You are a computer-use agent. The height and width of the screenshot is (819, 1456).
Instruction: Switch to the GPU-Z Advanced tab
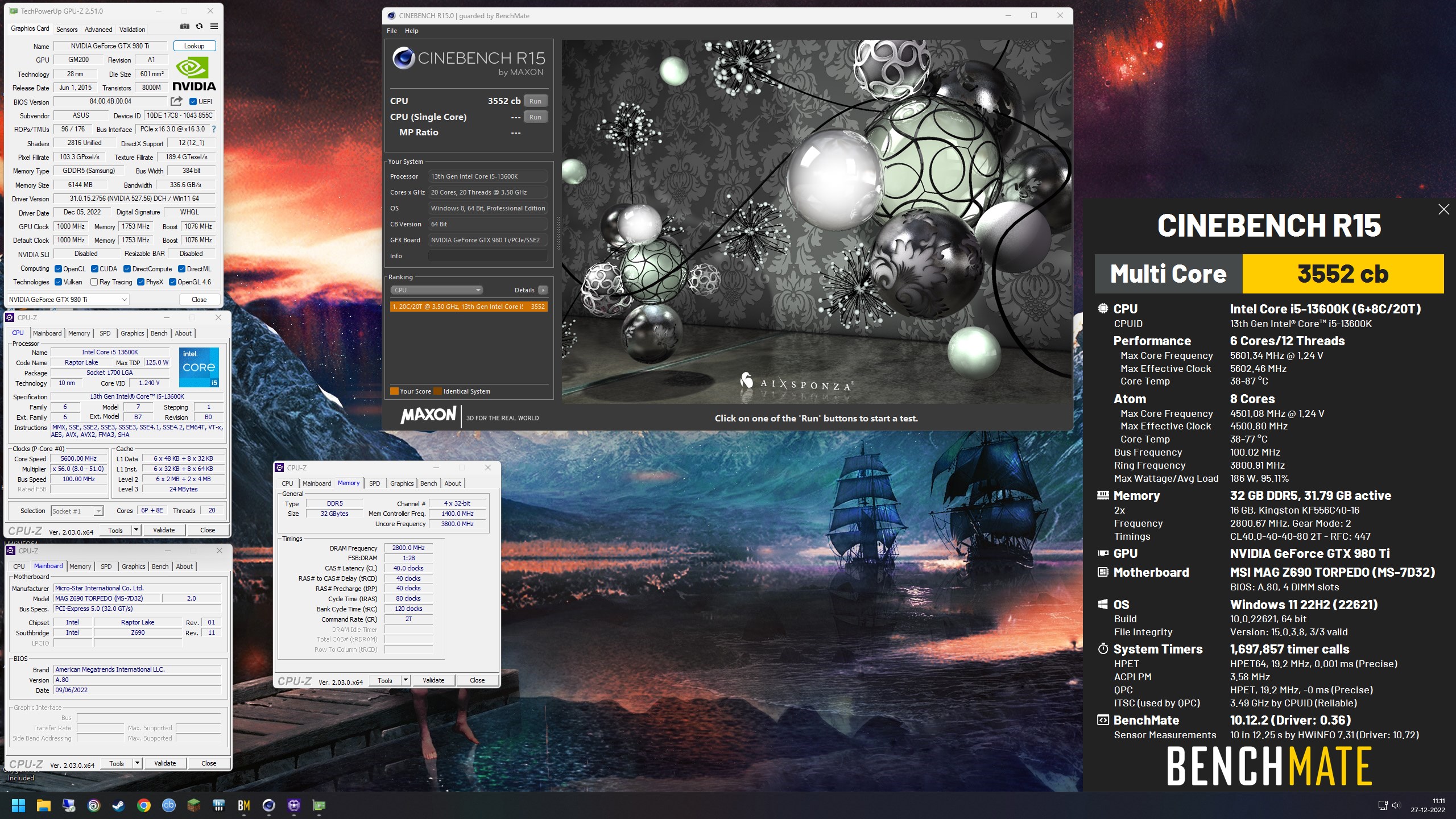[98, 29]
